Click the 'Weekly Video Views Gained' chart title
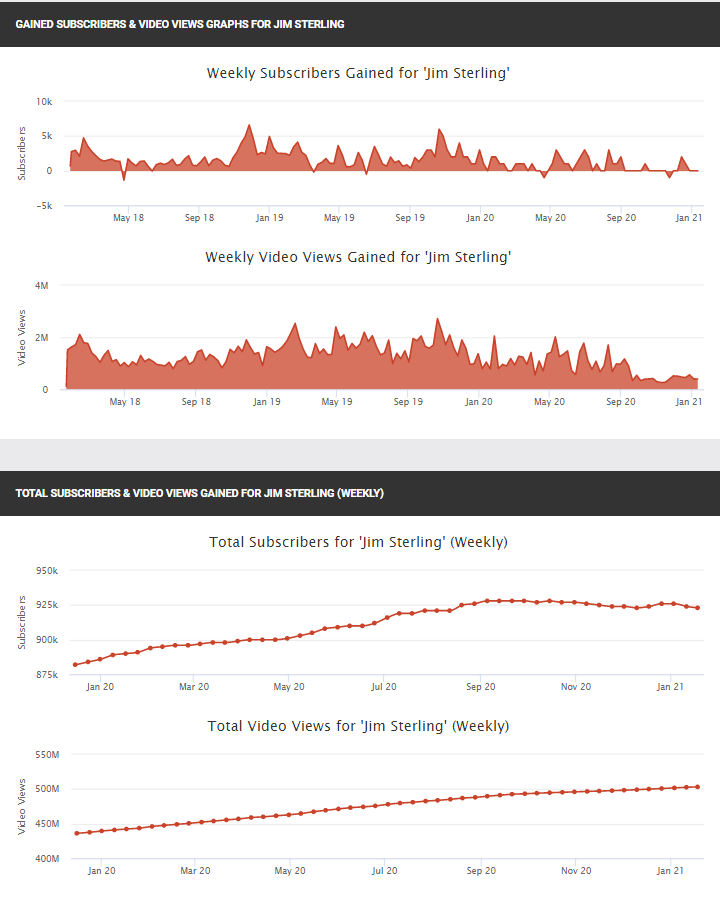This screenshot has height=907, width=720. click(x=358, y=257)
